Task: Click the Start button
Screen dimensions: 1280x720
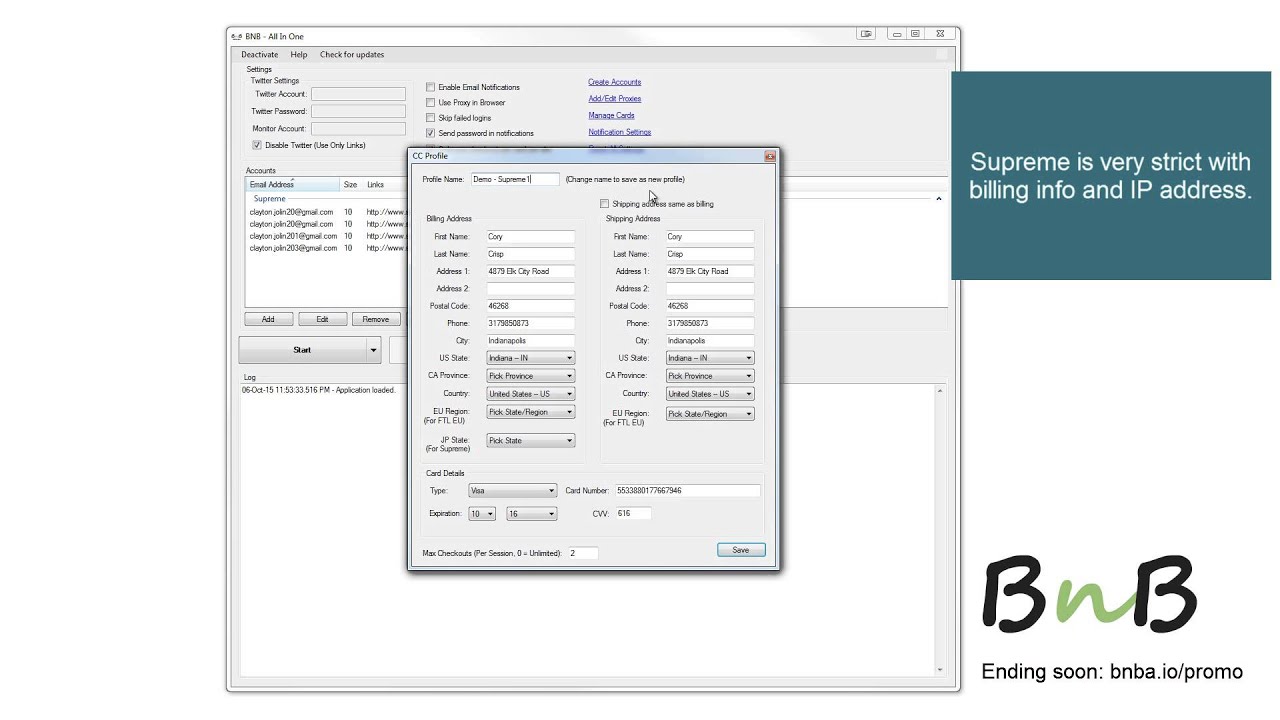Action: pyautogui.click(x=302, y=350)
